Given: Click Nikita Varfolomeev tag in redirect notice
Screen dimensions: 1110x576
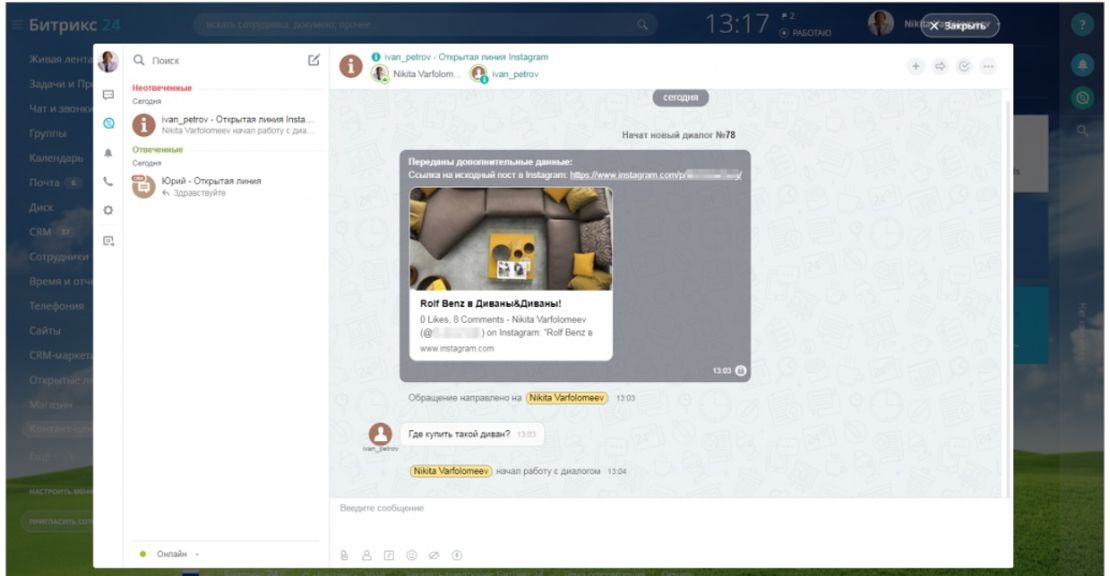Looking at the screenshot, I should tap(566, 398).
